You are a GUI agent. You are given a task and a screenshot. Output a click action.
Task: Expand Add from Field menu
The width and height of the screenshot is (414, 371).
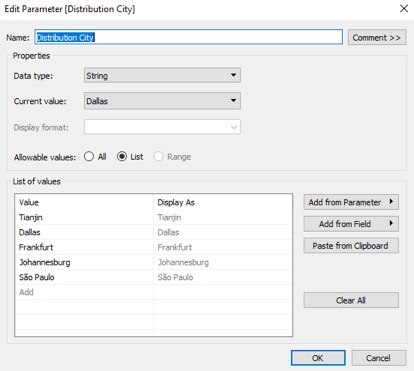tap(351, 224)
